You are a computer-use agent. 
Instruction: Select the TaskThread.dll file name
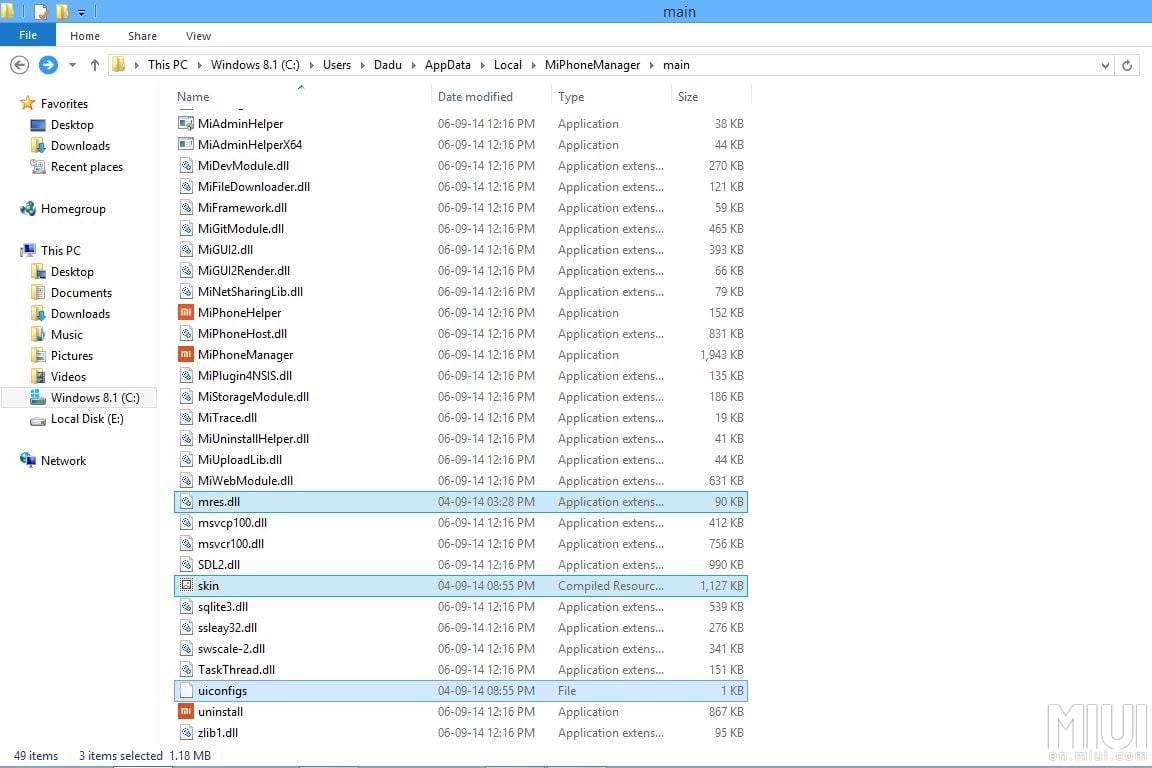point(236,670)
